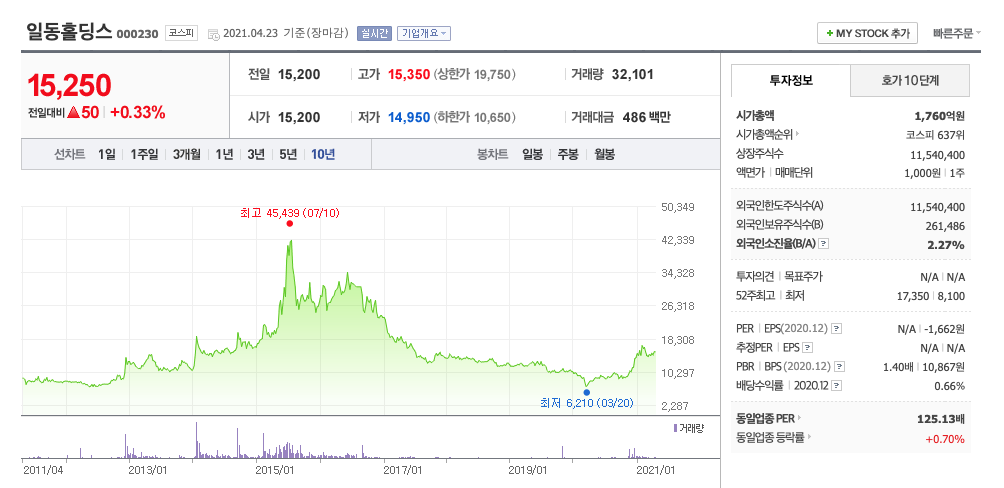Select the 1주일 line chart period
This screenshot has width=1004, height=488.
click(144, 154)
